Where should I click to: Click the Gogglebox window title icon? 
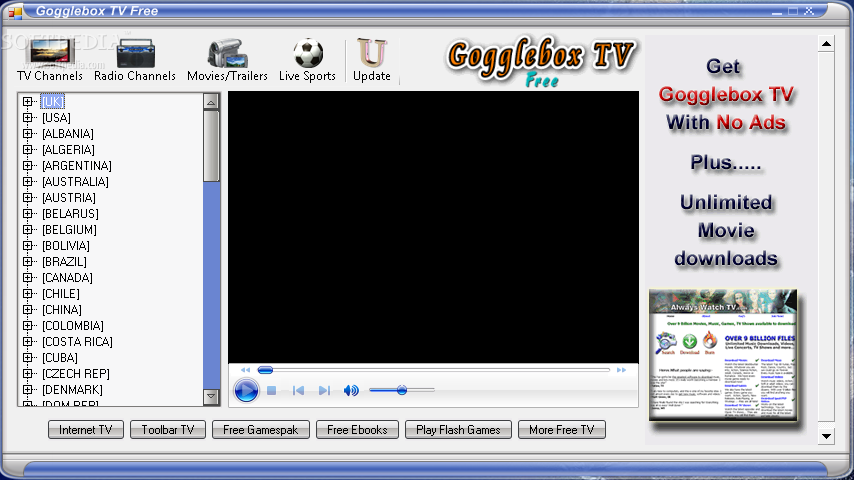(15, 11)
